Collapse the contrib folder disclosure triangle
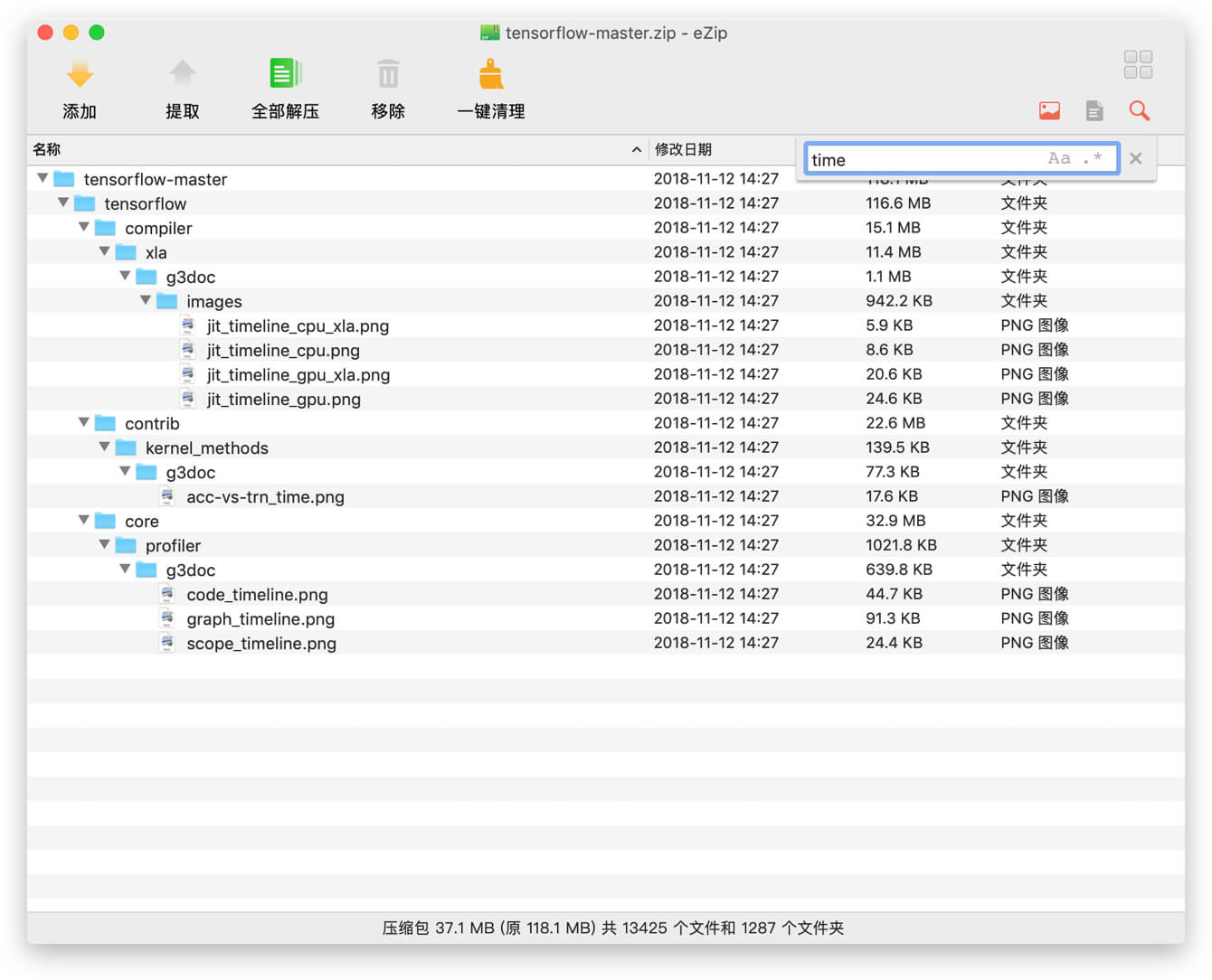Screen dimensions: 1212x980 [x=83, y=421]
